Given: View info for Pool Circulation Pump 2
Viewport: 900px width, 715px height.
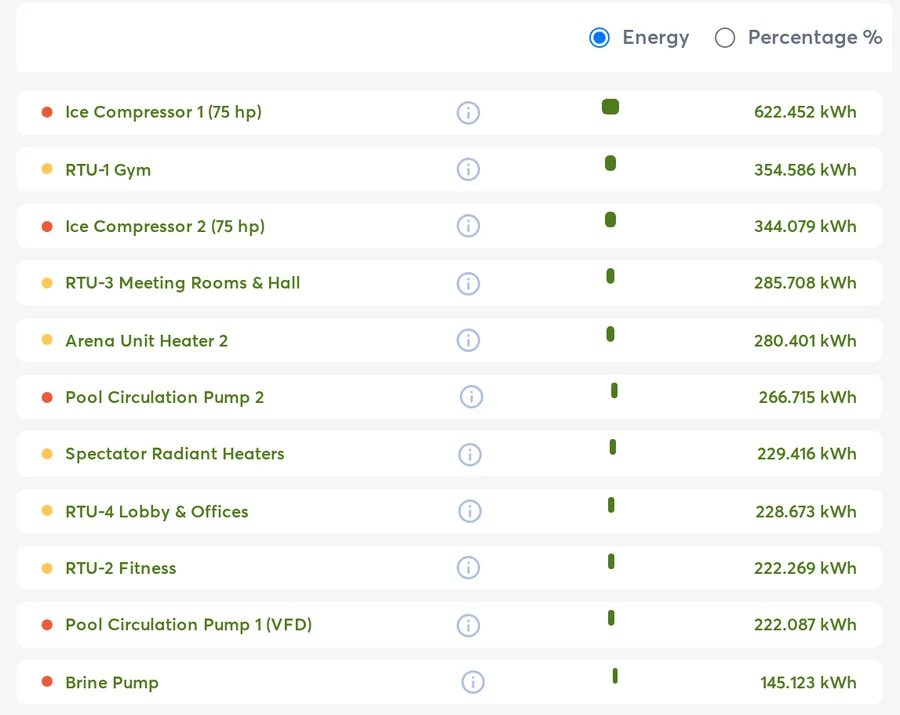Looking at the screenshot, I should [471, 397].
